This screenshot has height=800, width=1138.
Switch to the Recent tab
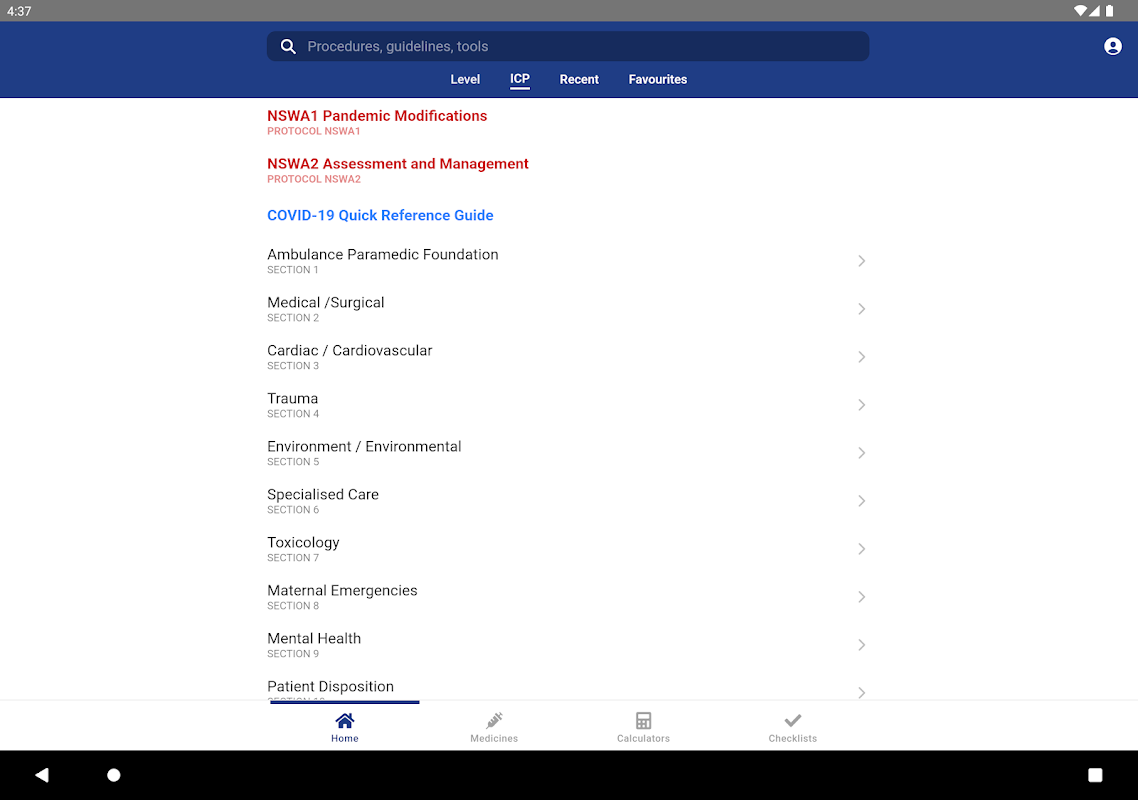579,79
